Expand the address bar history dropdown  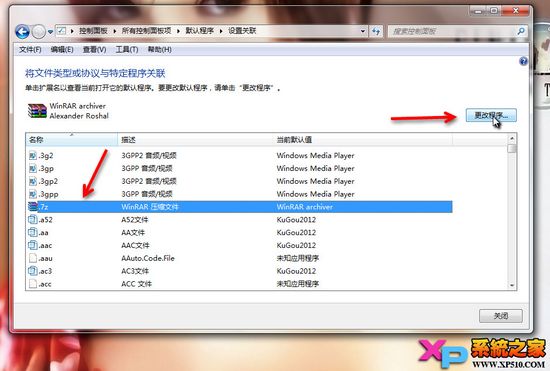coord(363,31)
